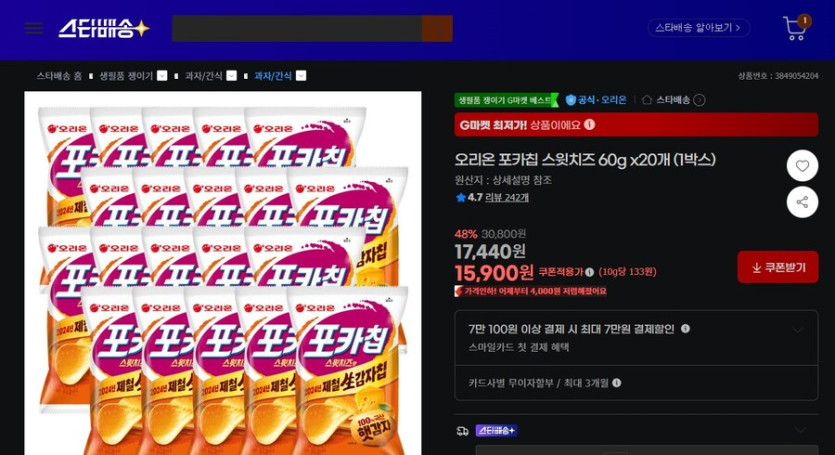Image resolution: width=835 pixels, height=455 pixels.
Task: Click the share icon button
Action: (x=803, y=202)
